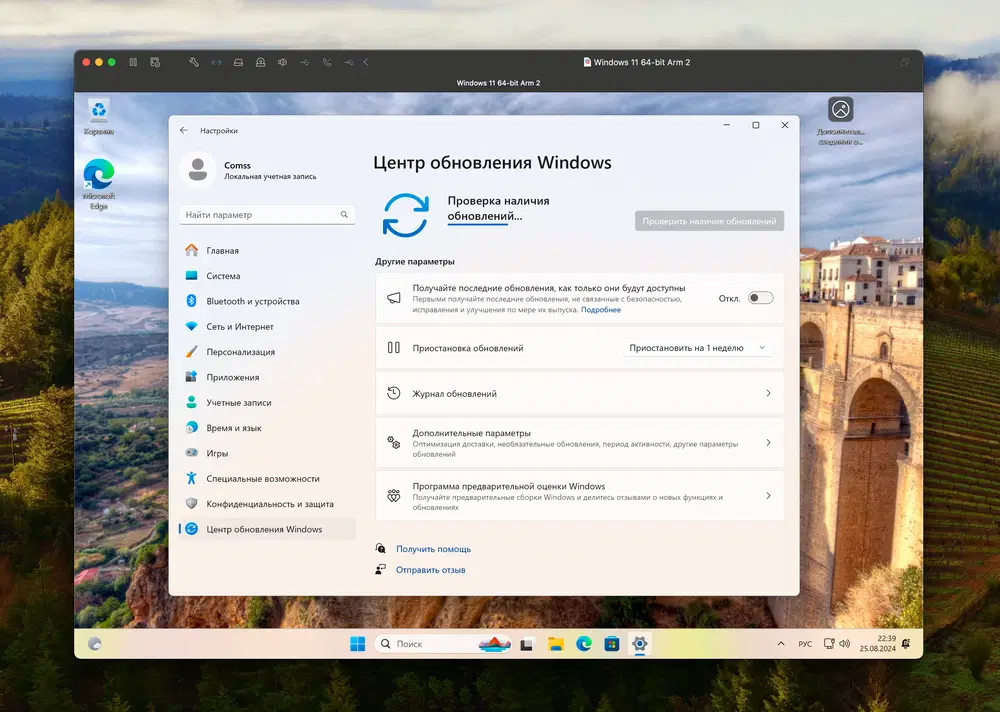
Task: Open 'Журнал обновлений' chevron
Action: (768, 394)
